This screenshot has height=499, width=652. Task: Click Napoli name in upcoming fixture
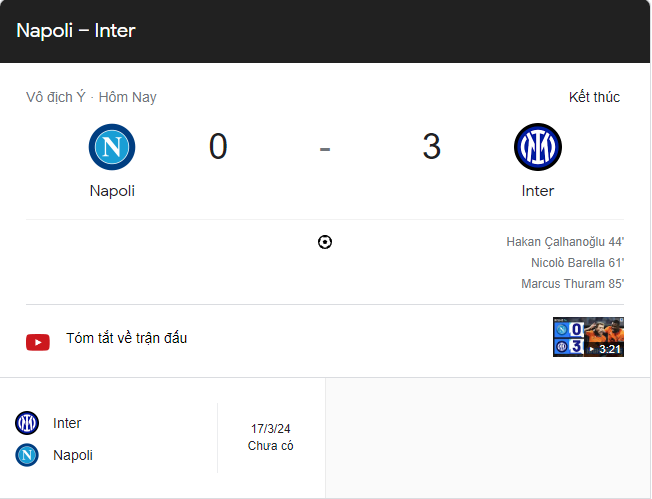pos(73,455)
